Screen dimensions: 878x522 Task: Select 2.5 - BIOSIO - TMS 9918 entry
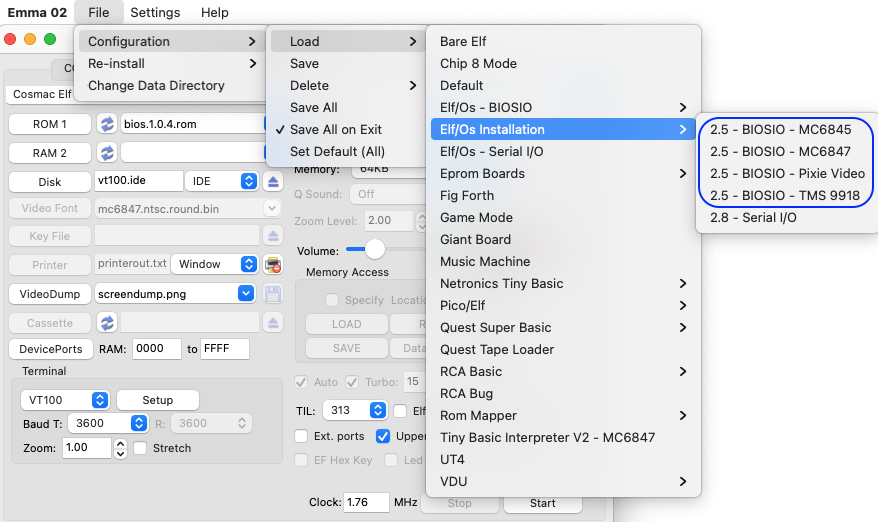(x=786, y=195)
